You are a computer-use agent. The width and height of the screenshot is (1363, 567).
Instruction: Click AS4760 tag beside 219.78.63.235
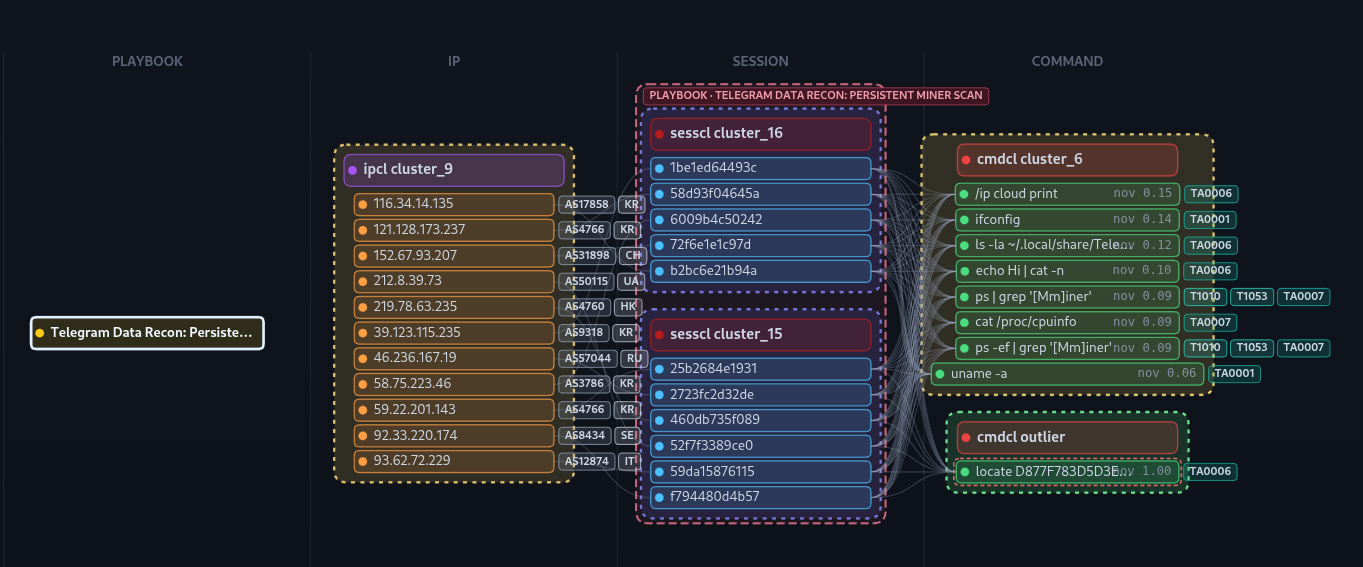coord(585,307)
